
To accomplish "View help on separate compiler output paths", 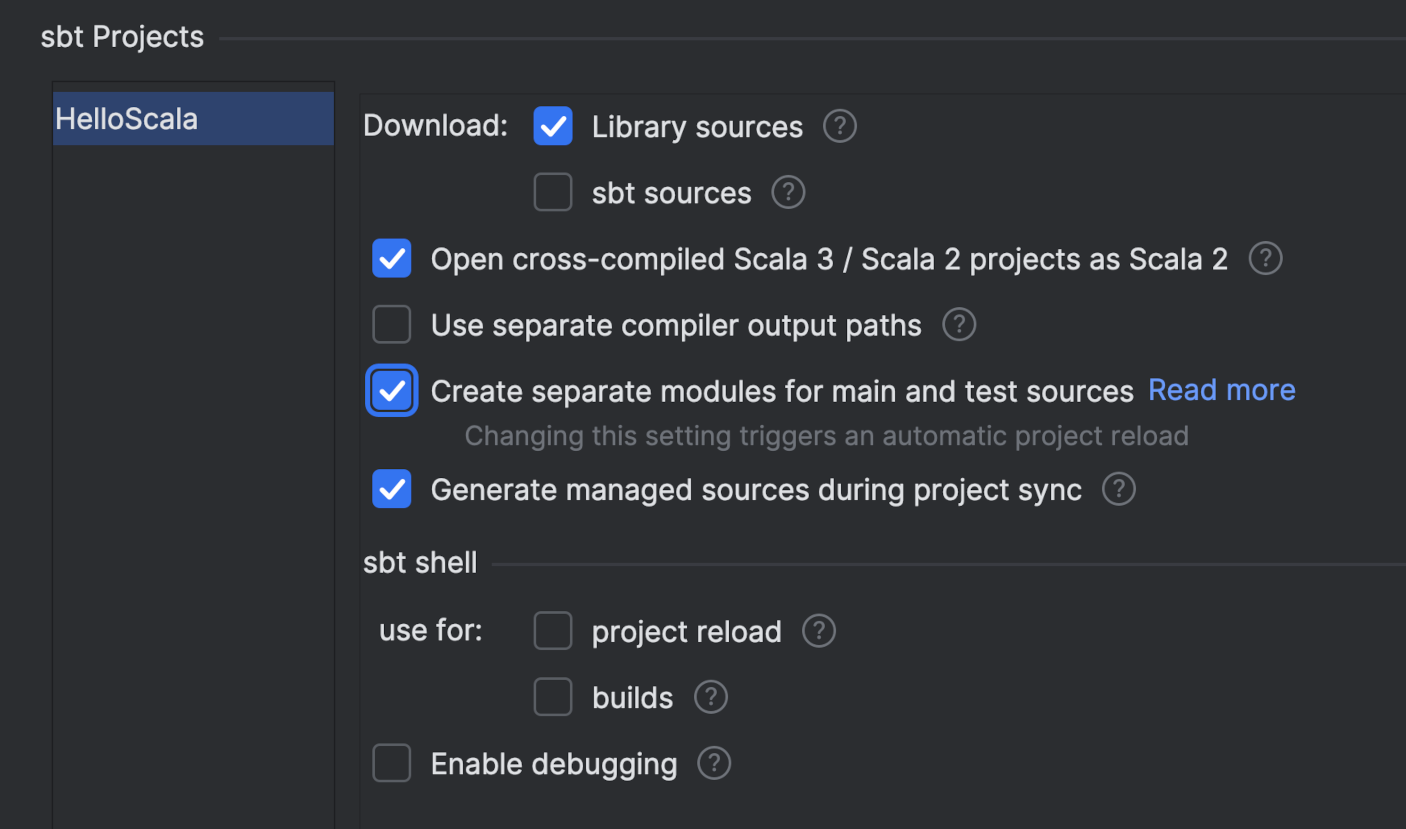I will (958, 324).
